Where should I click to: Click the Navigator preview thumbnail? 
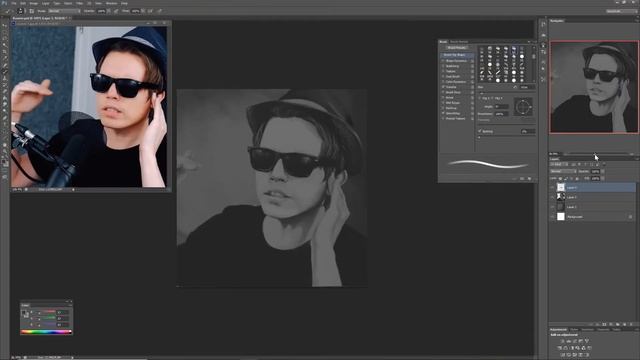[594, 87]
